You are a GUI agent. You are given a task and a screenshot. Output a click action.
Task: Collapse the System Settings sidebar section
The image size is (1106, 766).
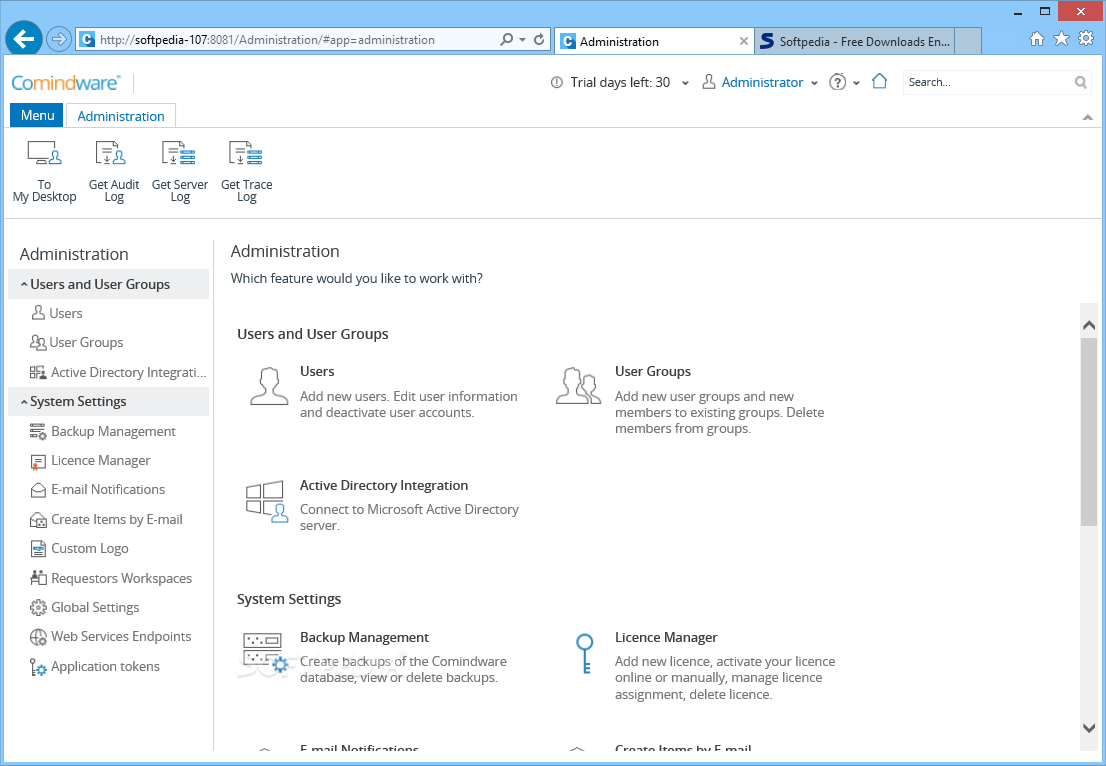coord(24,402)
